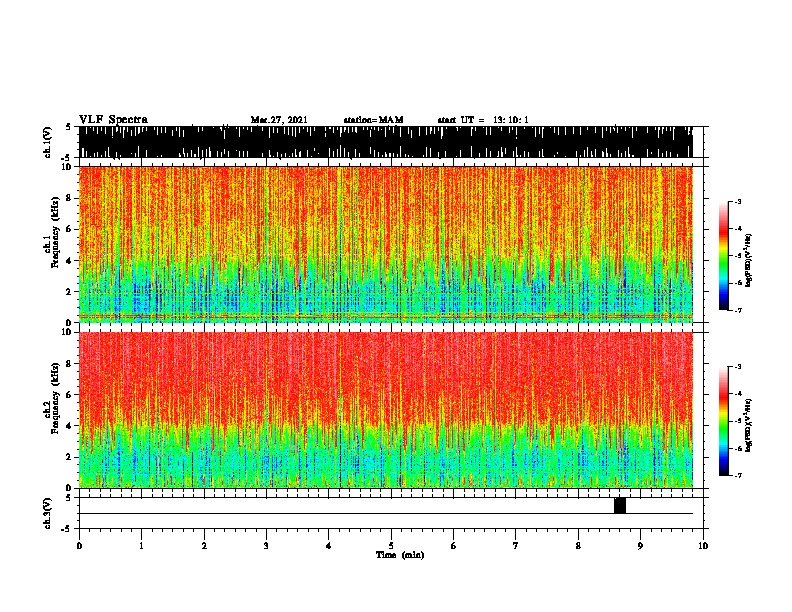The height and width of the screenshot is (612, 792).
Task: Click the start UT time "13:10:1"
Action: [x=511, y=120]
